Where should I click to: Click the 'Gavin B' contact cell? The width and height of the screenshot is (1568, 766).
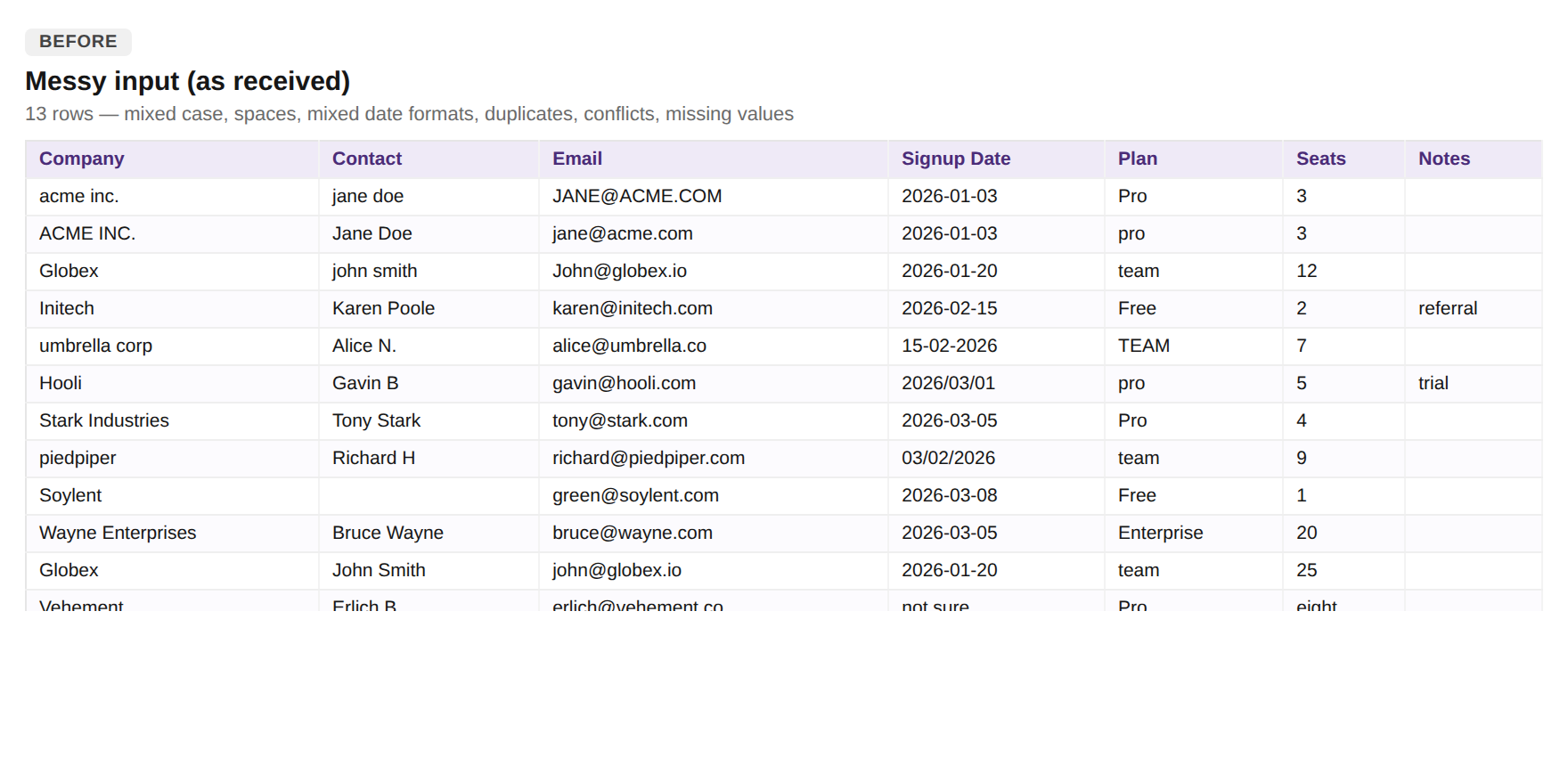[x=429, y=384]
